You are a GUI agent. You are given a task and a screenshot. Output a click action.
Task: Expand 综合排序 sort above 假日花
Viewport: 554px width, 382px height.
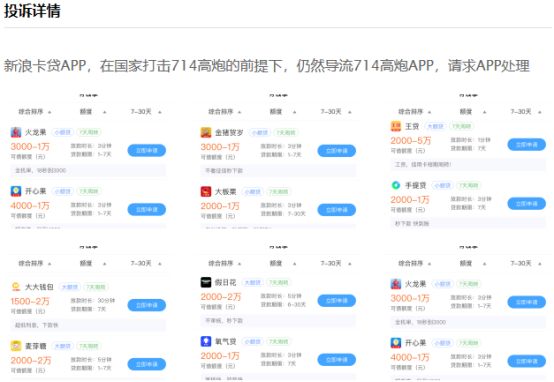point(225,263)
